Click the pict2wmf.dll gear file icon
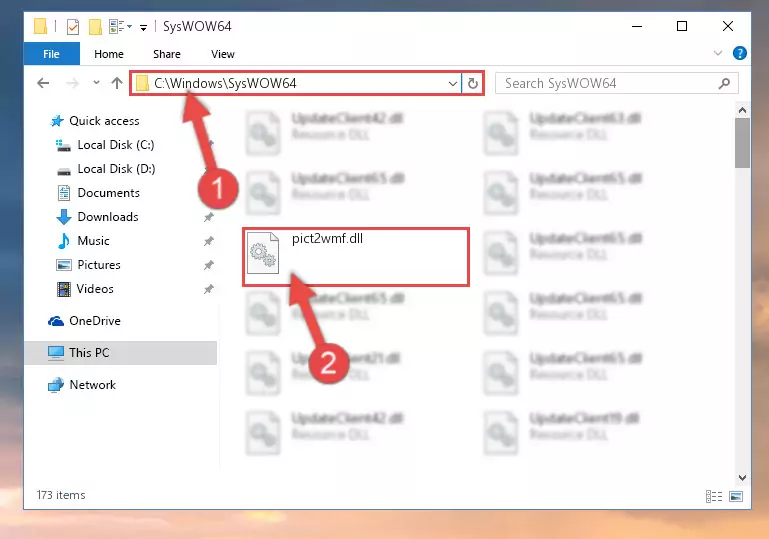The image size is (769, 539). (x=263, y=253)
